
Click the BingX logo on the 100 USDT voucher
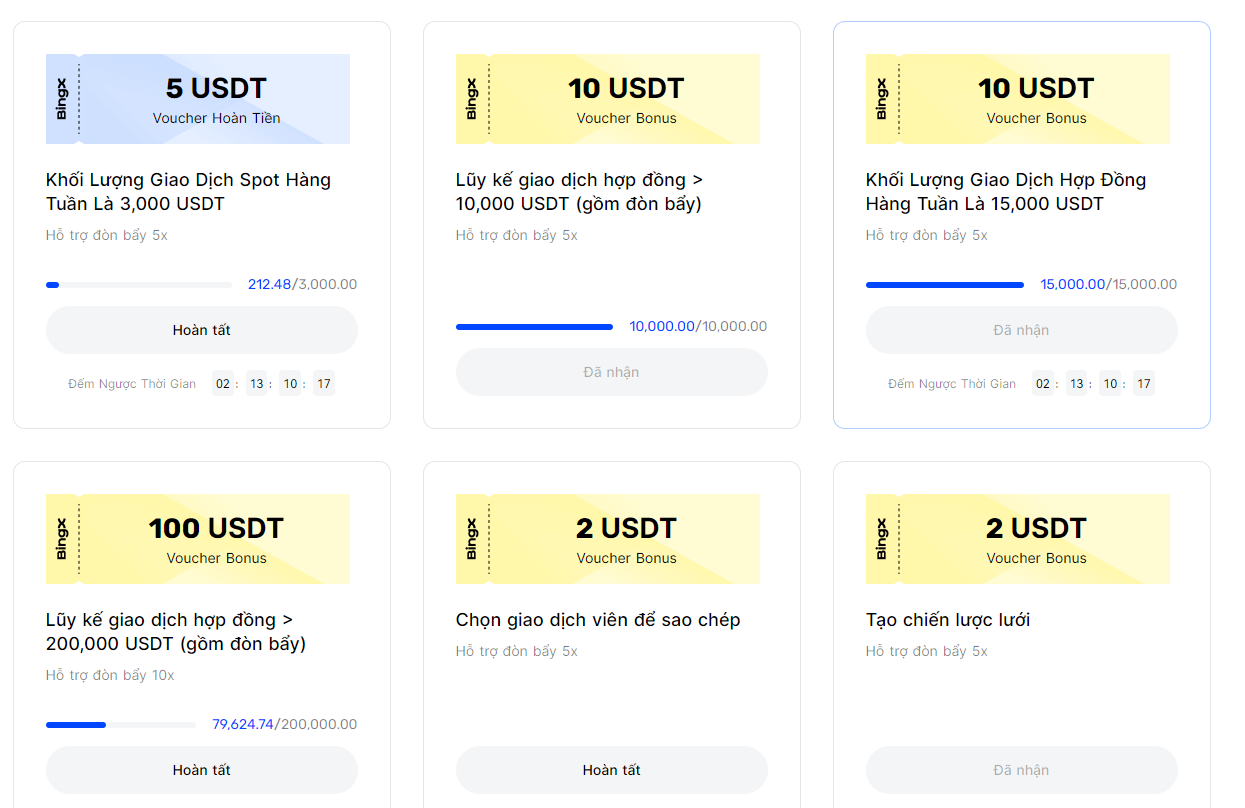click(x=62, y=539)
